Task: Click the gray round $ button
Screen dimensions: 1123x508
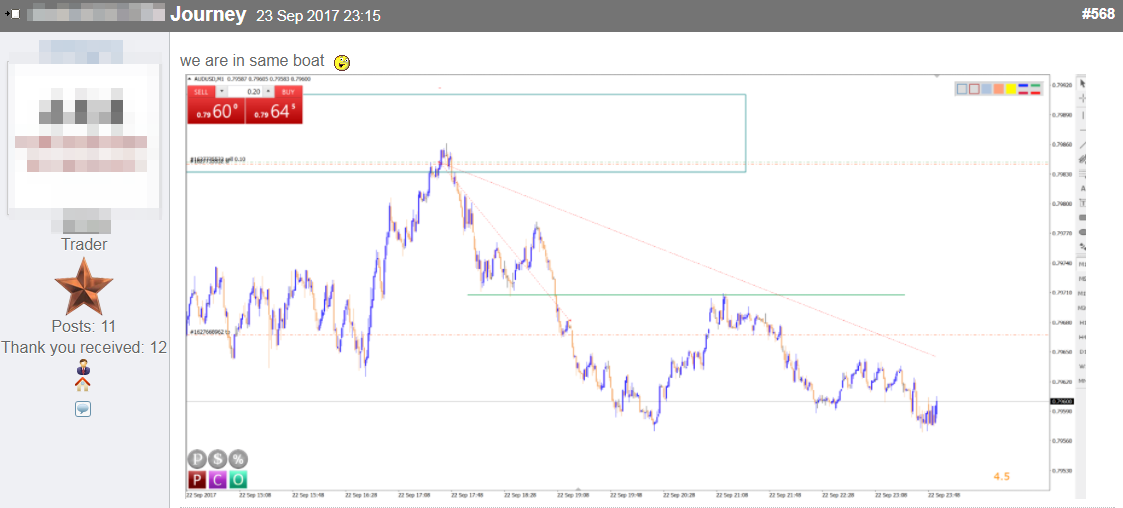Action: click(x=217, y=459)
